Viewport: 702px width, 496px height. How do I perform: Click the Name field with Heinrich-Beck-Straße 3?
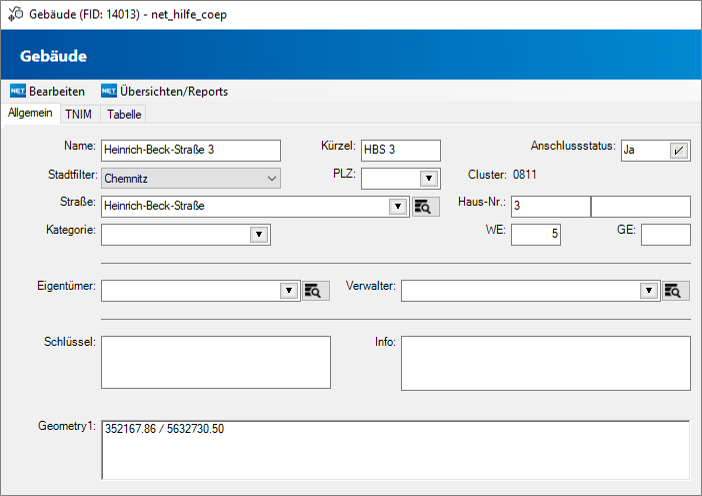191,150
